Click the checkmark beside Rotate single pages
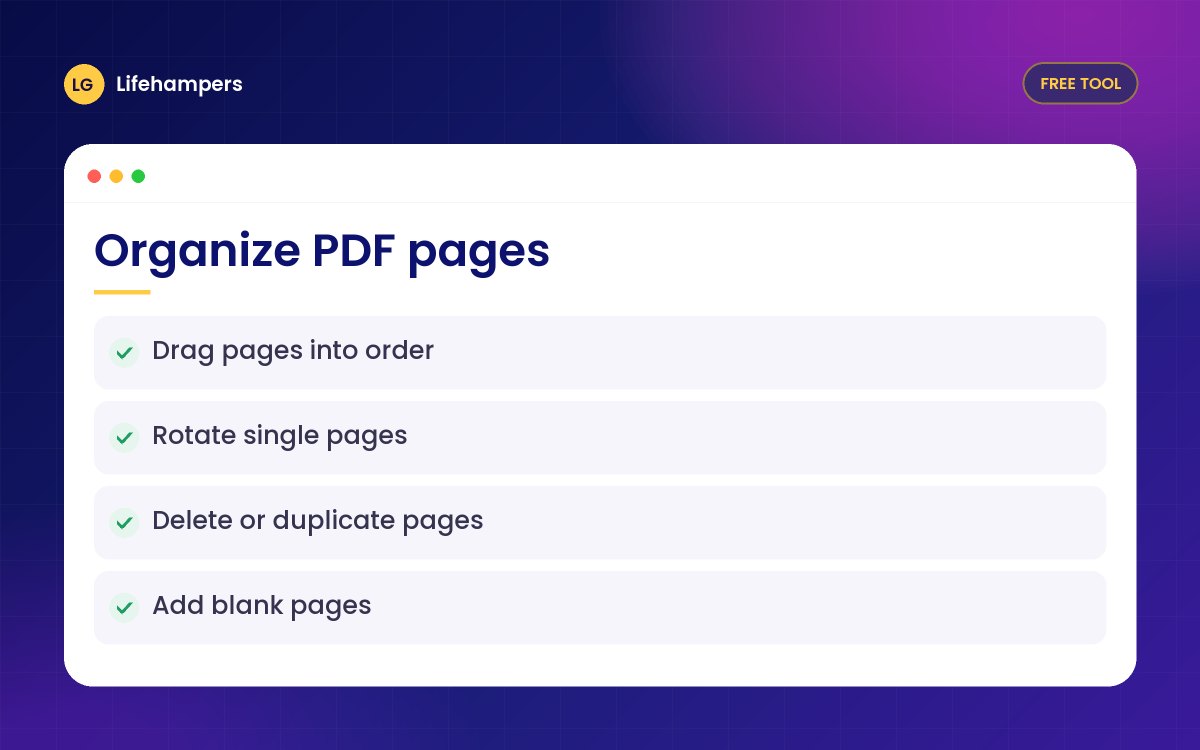The height and width of the screenshot is (750, 1200). (x=124, y=437)
